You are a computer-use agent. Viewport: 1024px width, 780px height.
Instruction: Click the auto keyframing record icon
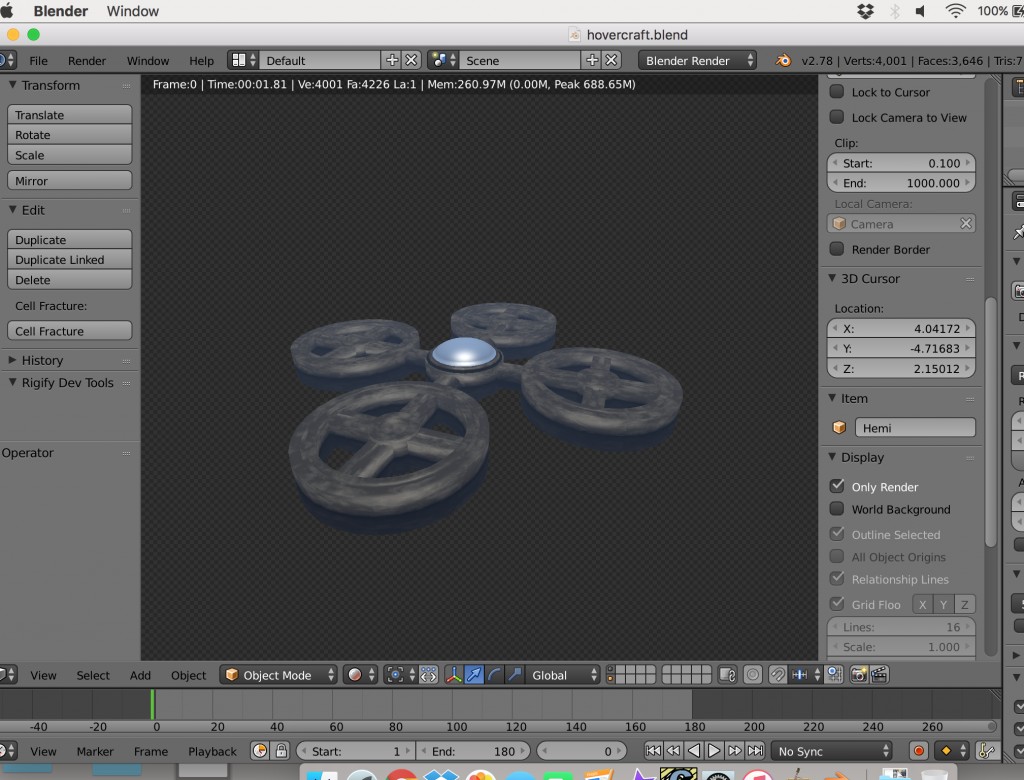click(919, 750)
